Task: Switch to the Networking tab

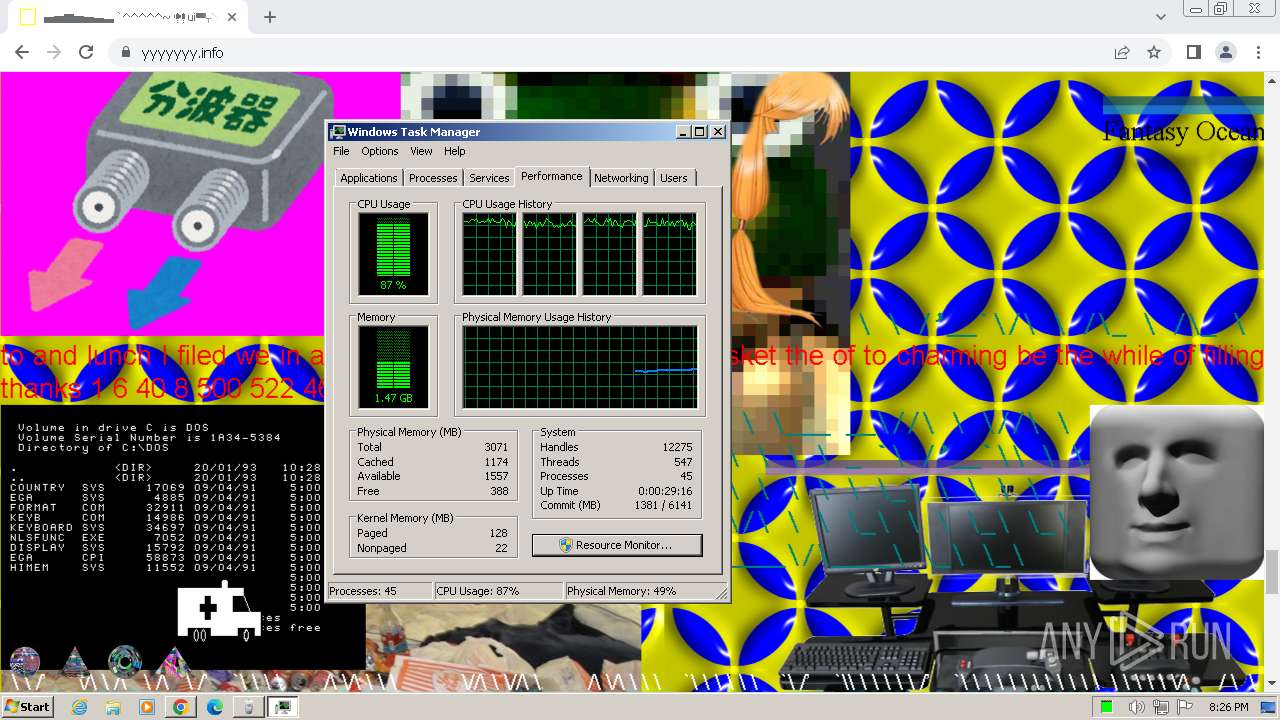Action: 621,178
